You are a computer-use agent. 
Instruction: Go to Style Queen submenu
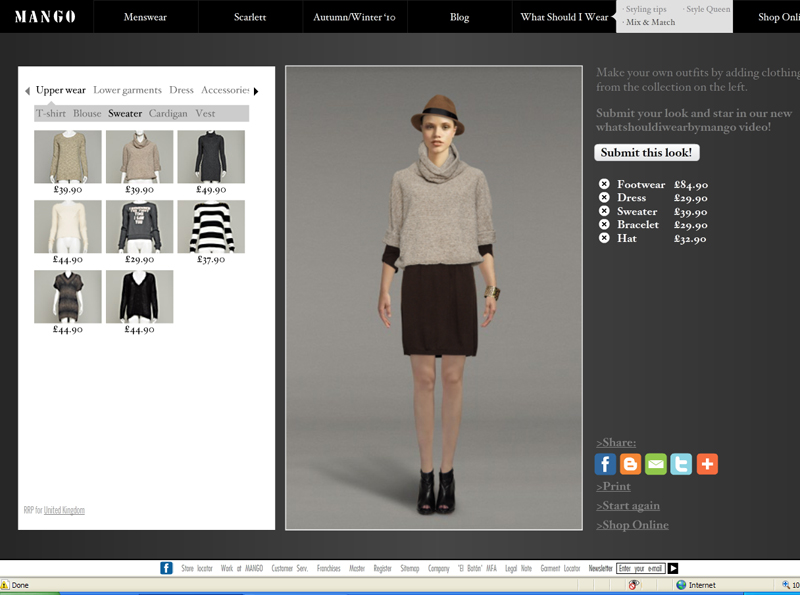coord(707,9)
